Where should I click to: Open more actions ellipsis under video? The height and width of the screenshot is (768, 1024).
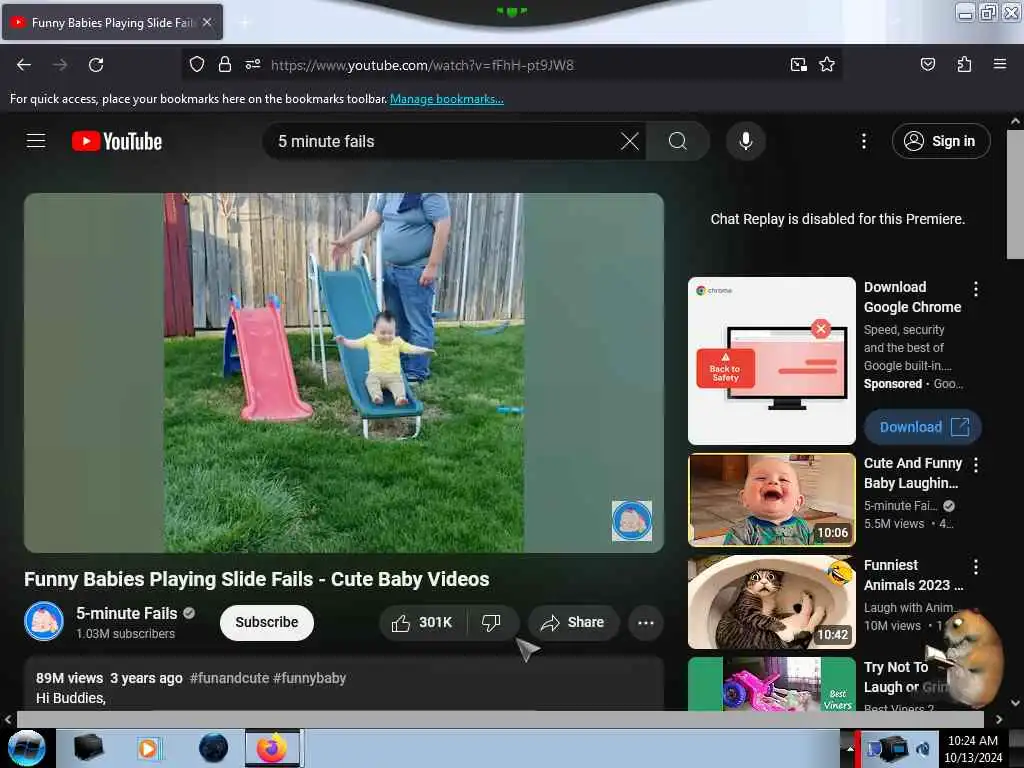coord(645,622)
